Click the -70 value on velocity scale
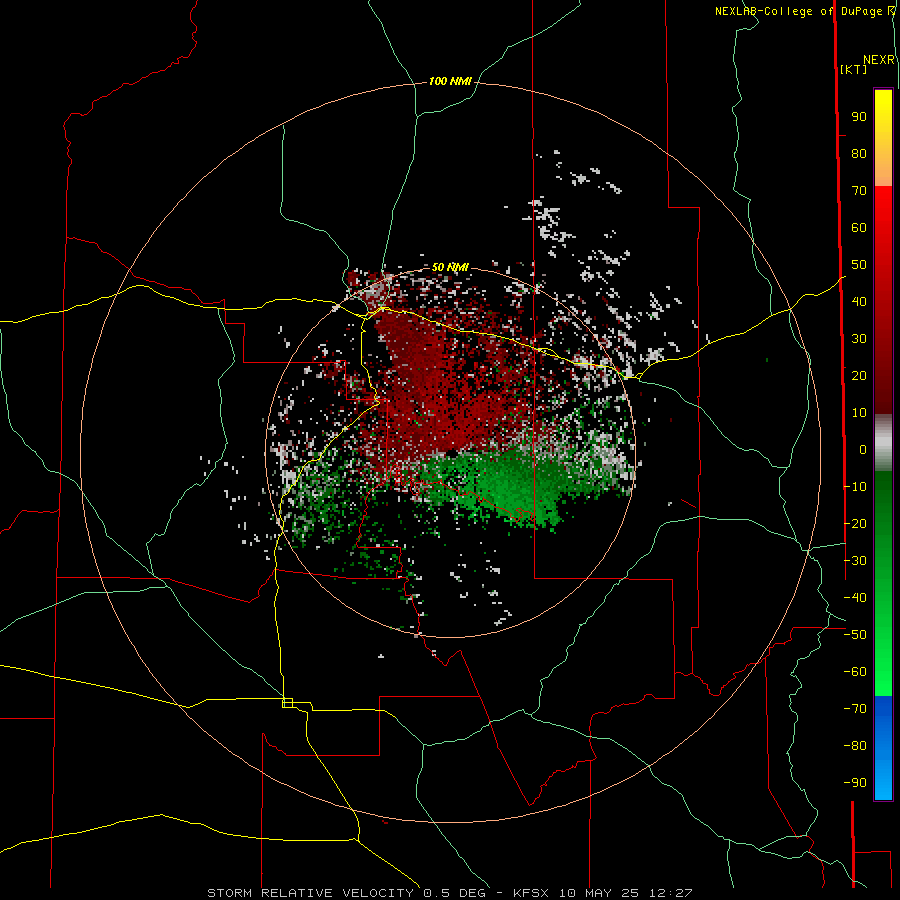 point(855,709)
